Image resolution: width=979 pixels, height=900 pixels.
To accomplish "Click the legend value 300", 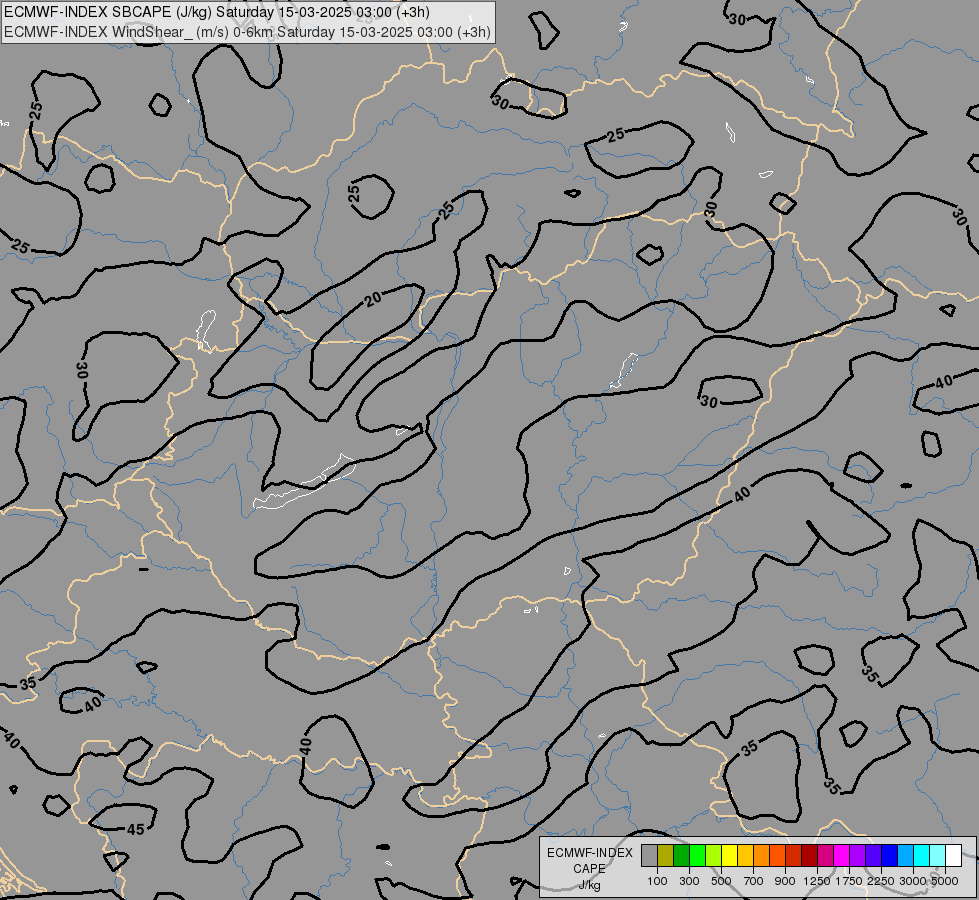I will coord(689,881).
